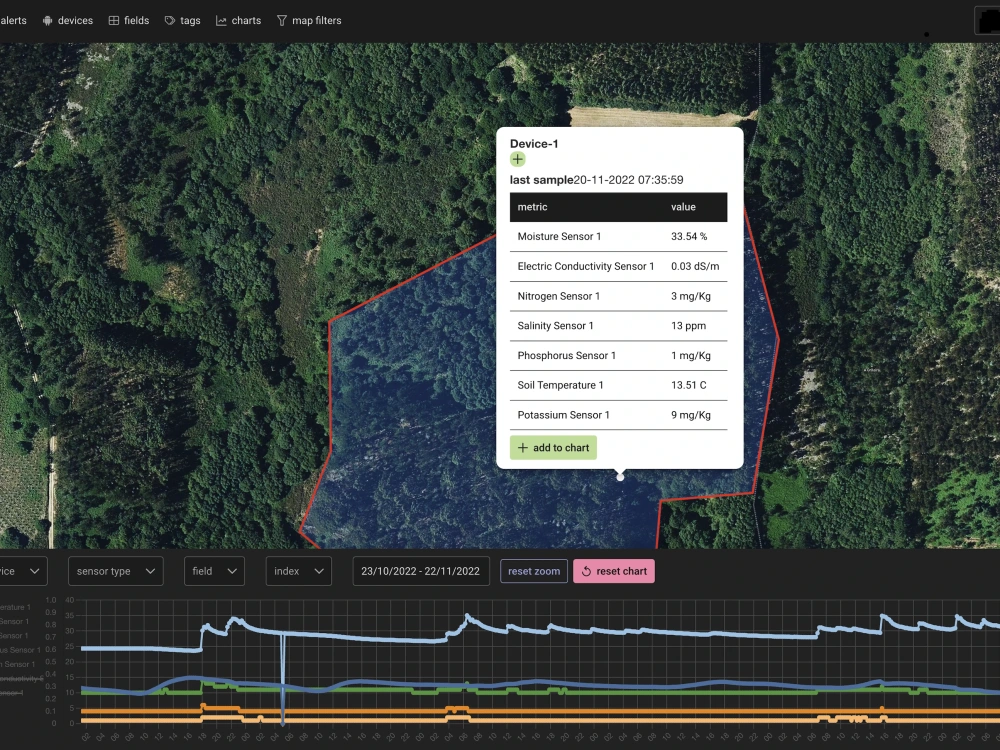Click the green plus icon under Device-1
This screenshot has height=750, width=1000.
point(517,159)
